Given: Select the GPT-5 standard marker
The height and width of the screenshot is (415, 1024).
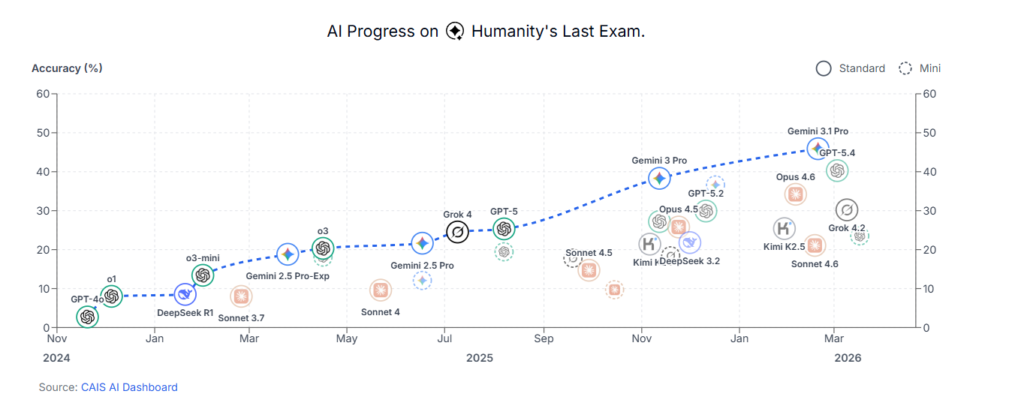Looking at the screenshot, I should click(504, 229).
